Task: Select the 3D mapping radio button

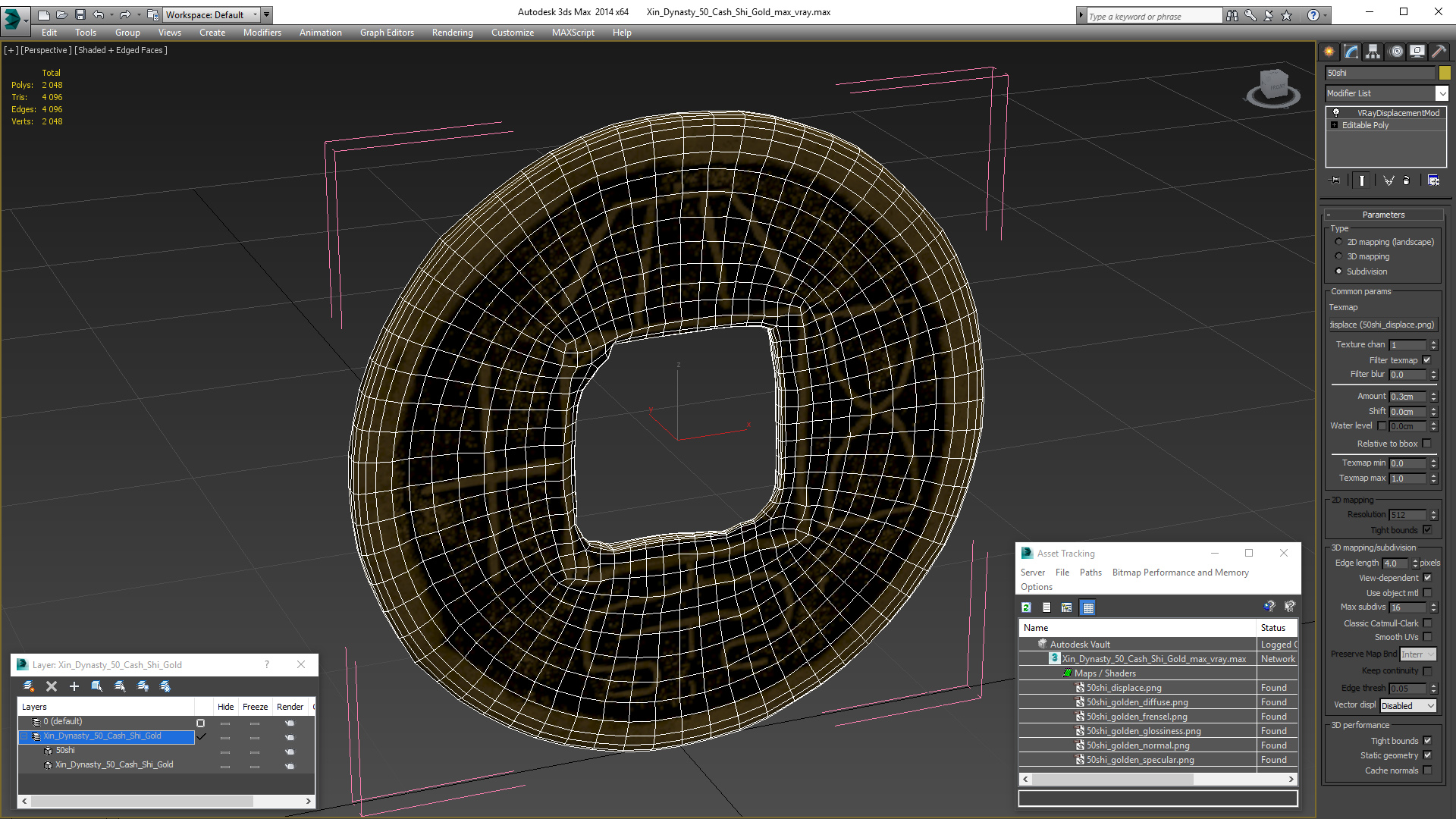Action: click(x=1338, y=256)
